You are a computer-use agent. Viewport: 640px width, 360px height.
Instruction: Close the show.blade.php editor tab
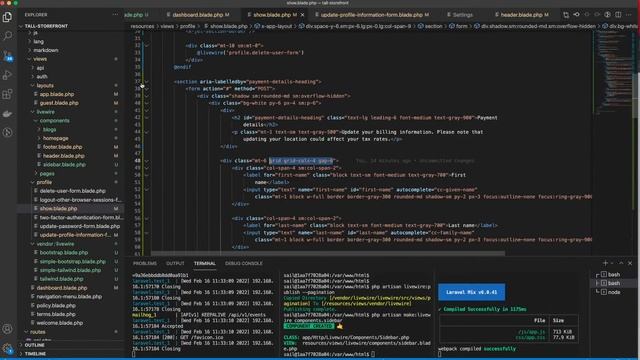[302, 15]
